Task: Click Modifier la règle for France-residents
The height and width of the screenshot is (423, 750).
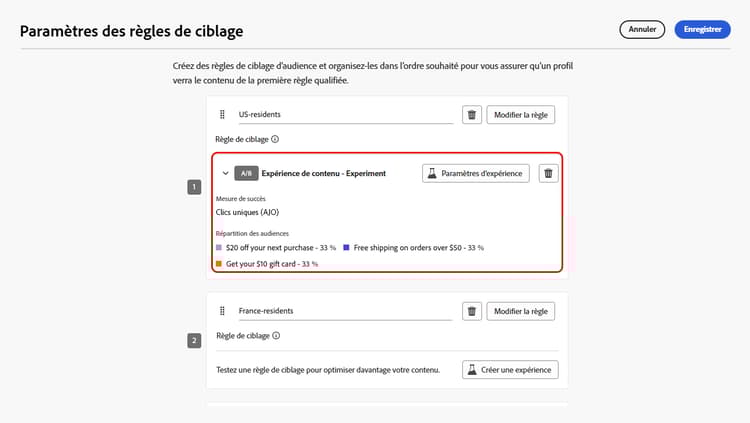Action: [521, 311]
